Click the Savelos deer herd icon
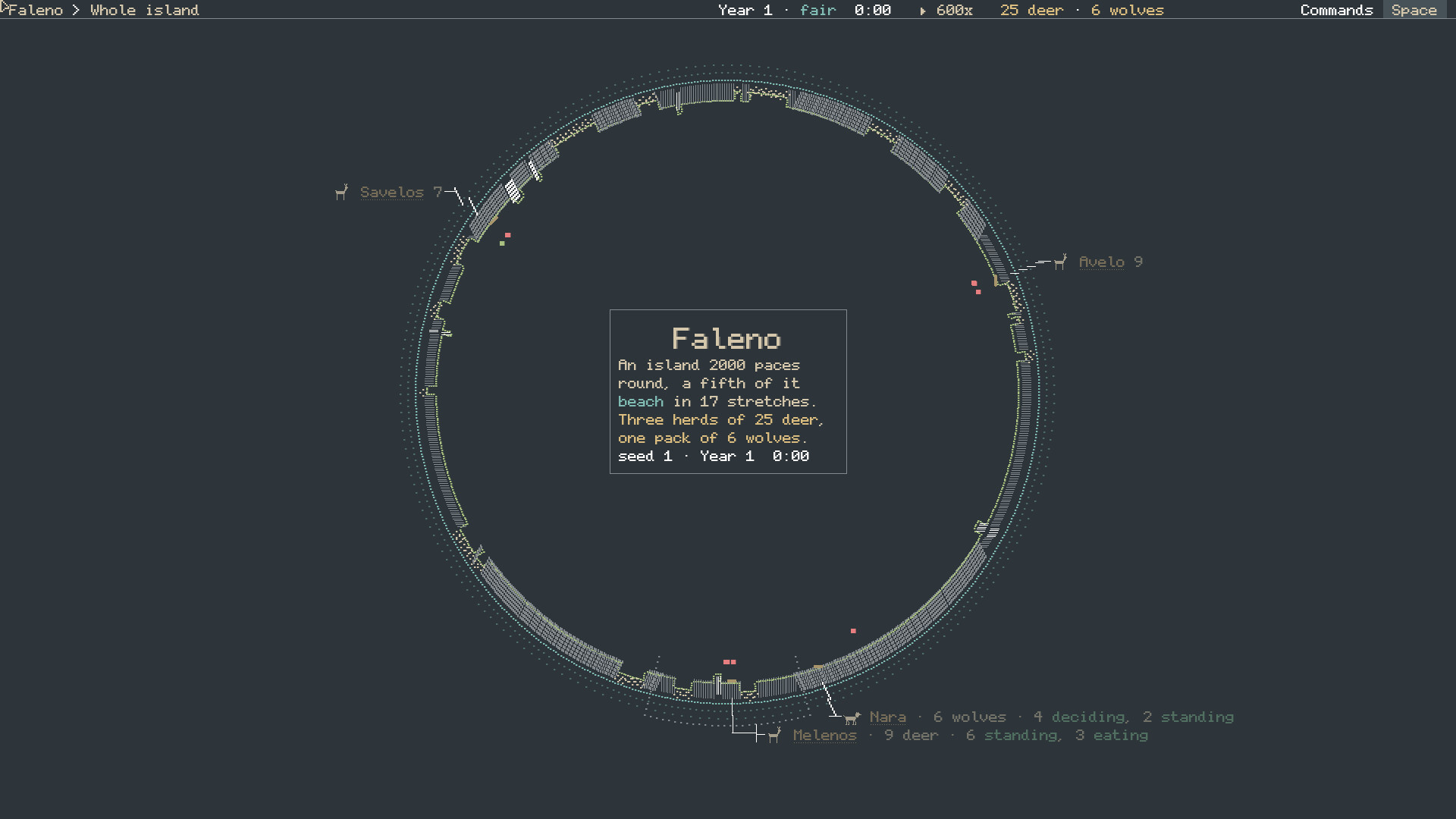Image resolution: width=1456 pixels, height=819 pixels. pyautogui.click(x=342, y=193)
